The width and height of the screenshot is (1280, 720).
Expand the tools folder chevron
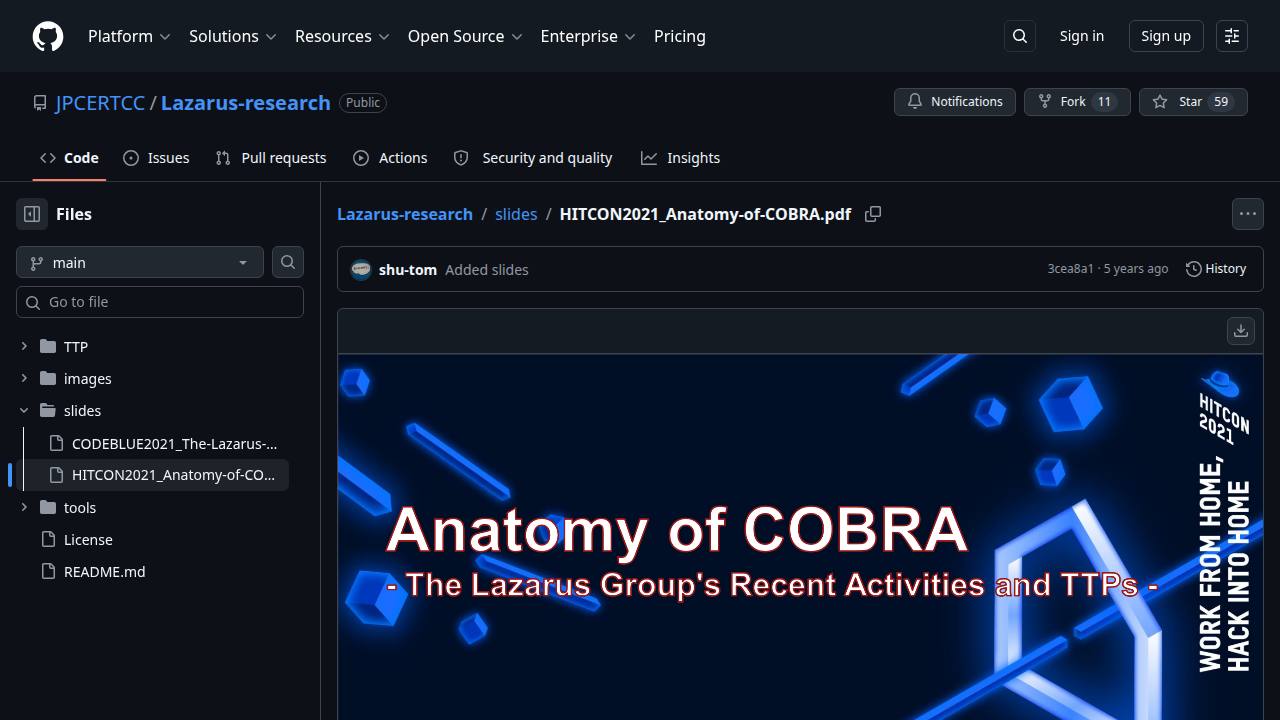click(24, 507)
